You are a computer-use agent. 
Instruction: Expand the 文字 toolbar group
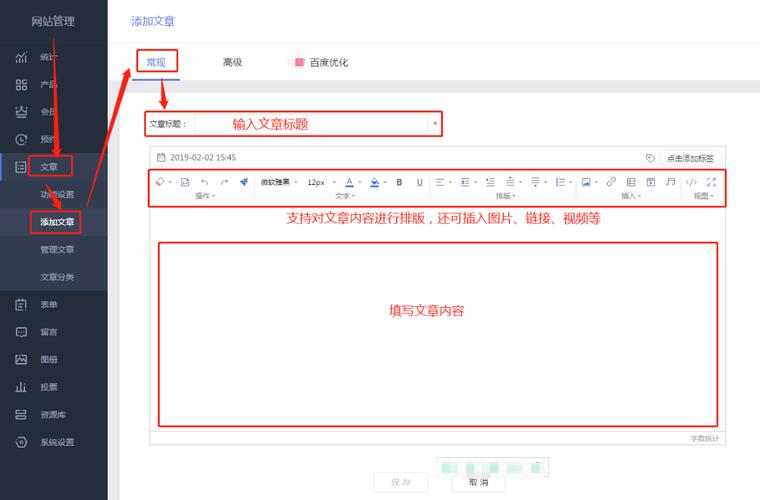click(x=345, y=196)
